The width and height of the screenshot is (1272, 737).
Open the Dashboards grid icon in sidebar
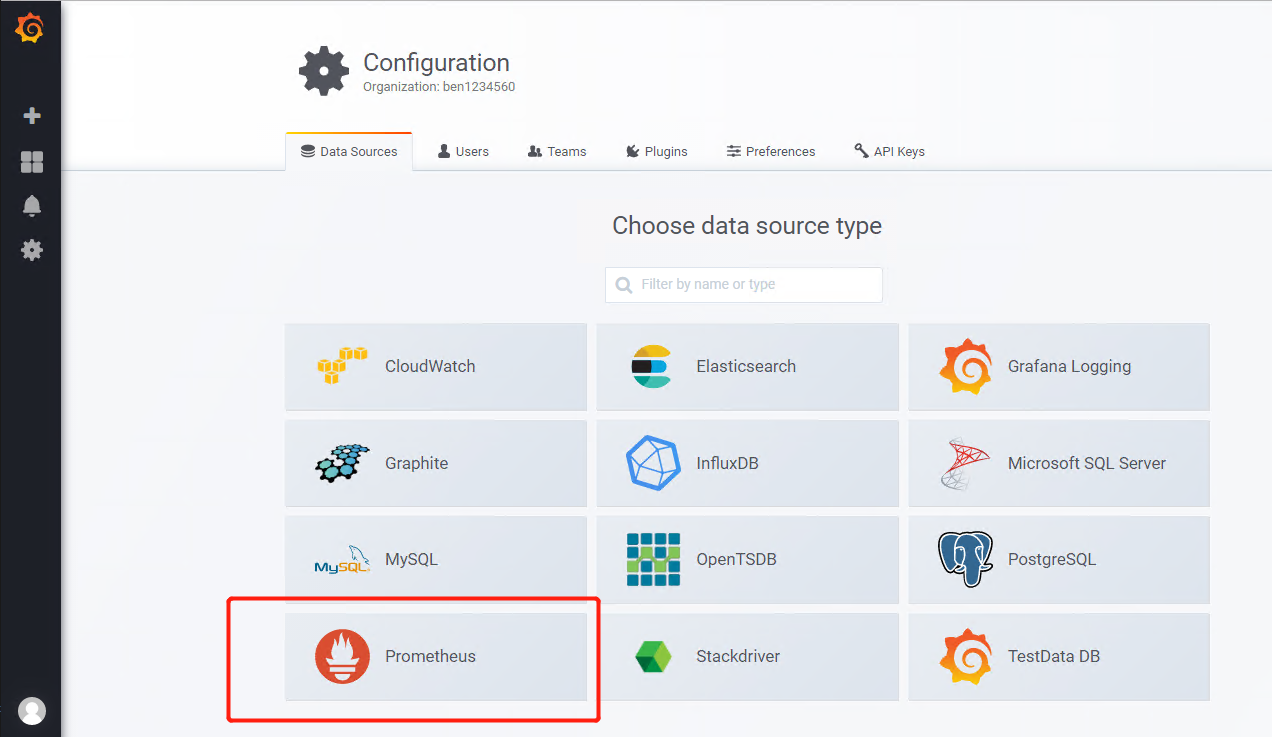tap(32, 162)
